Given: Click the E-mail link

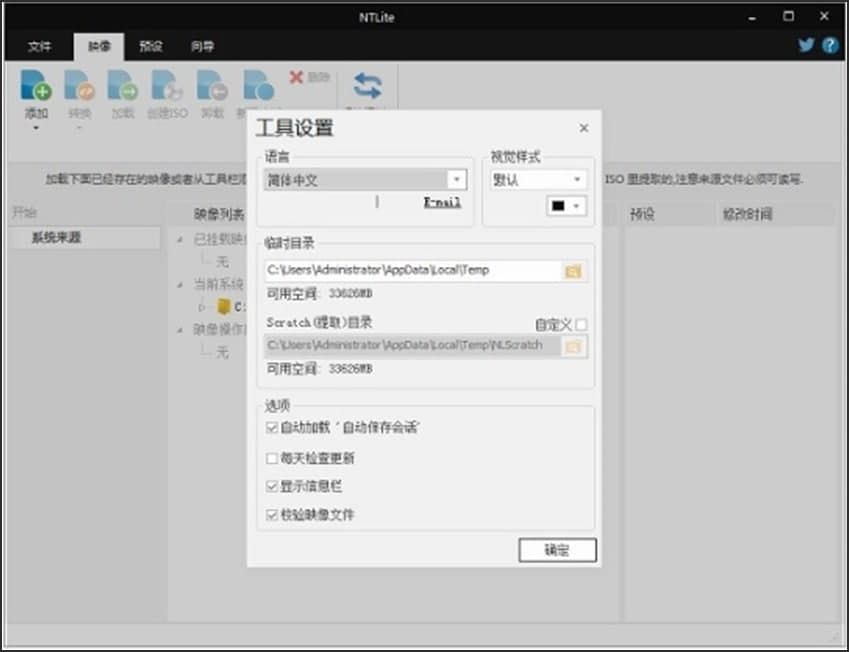Looking at the screenshot, I should (x=441, y=203).
